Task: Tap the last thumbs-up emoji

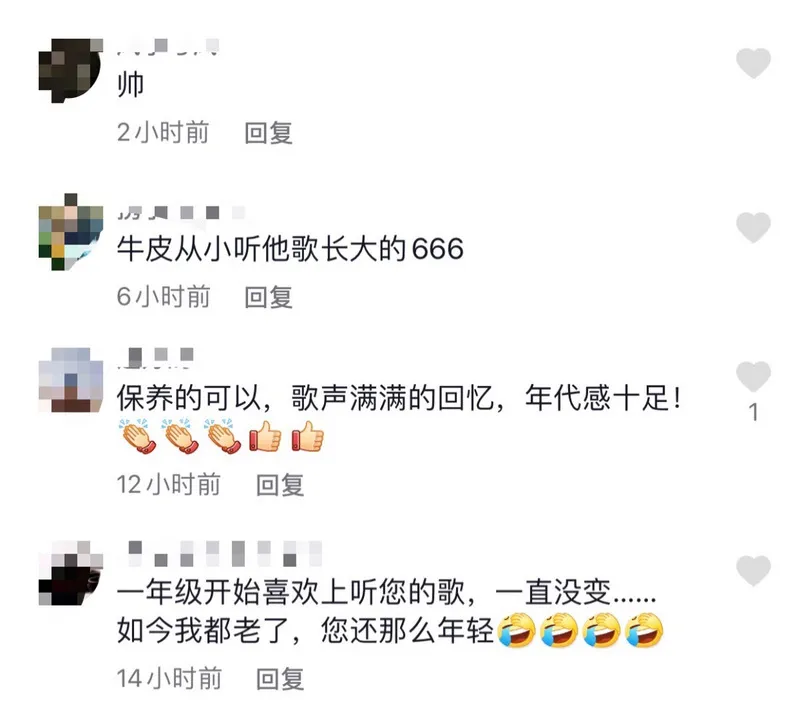Action: 308,437
